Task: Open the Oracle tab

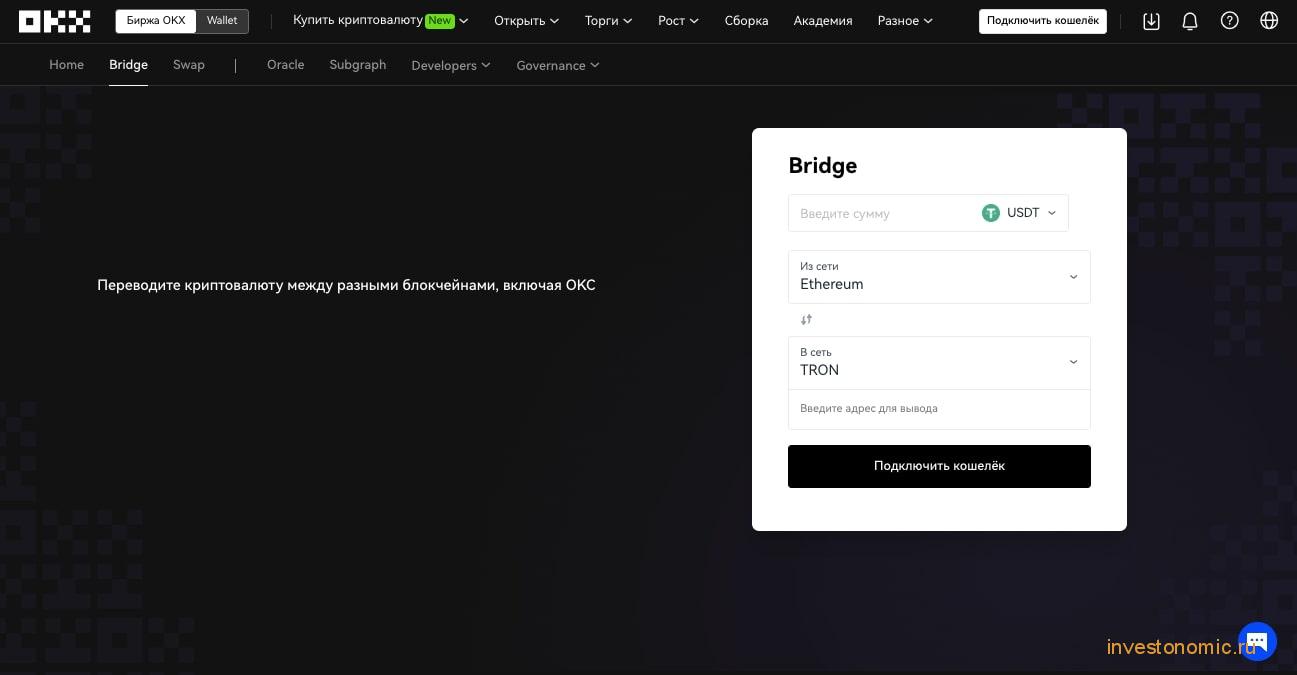Action: pyautogui.click(x=285, y=65)
